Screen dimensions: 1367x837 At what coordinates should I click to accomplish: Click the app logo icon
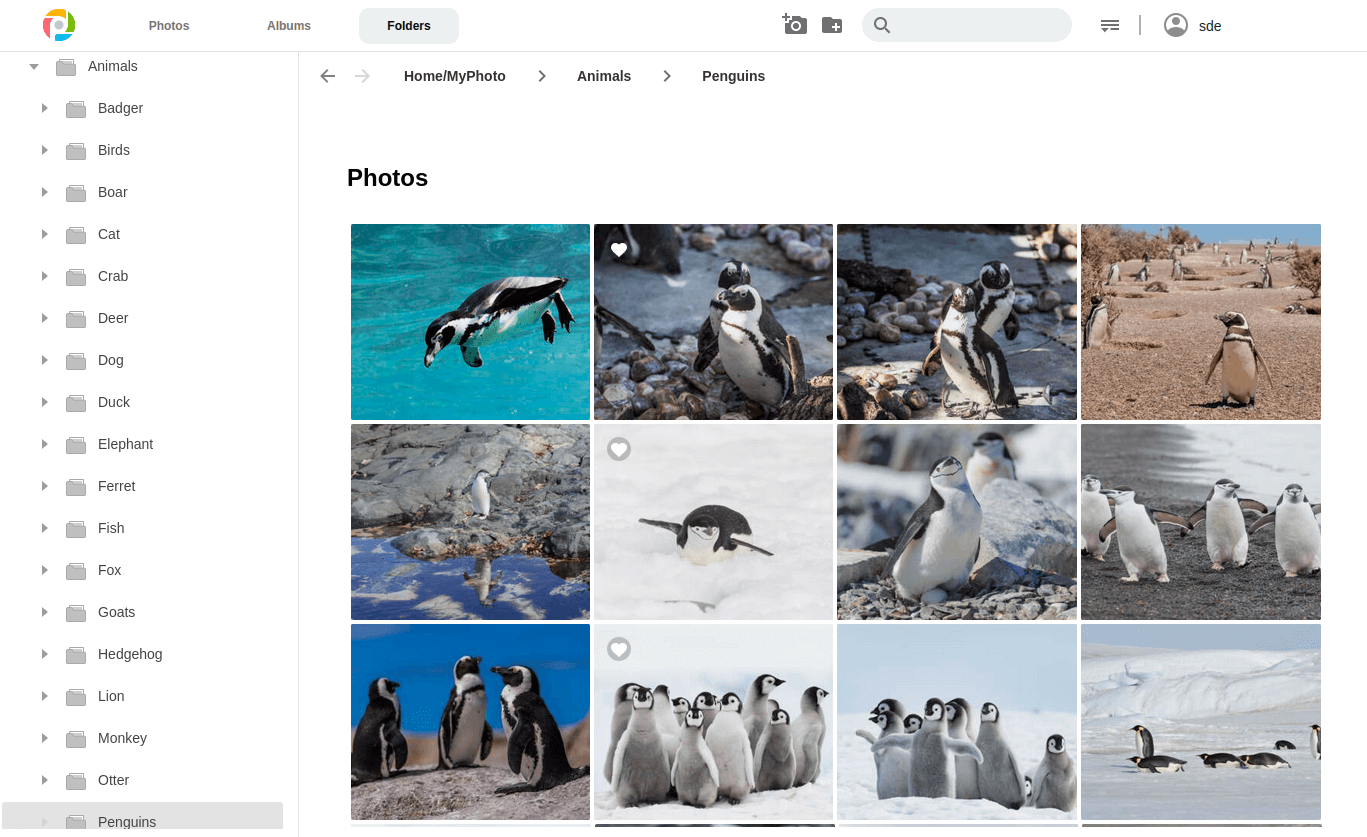[59, 25]
